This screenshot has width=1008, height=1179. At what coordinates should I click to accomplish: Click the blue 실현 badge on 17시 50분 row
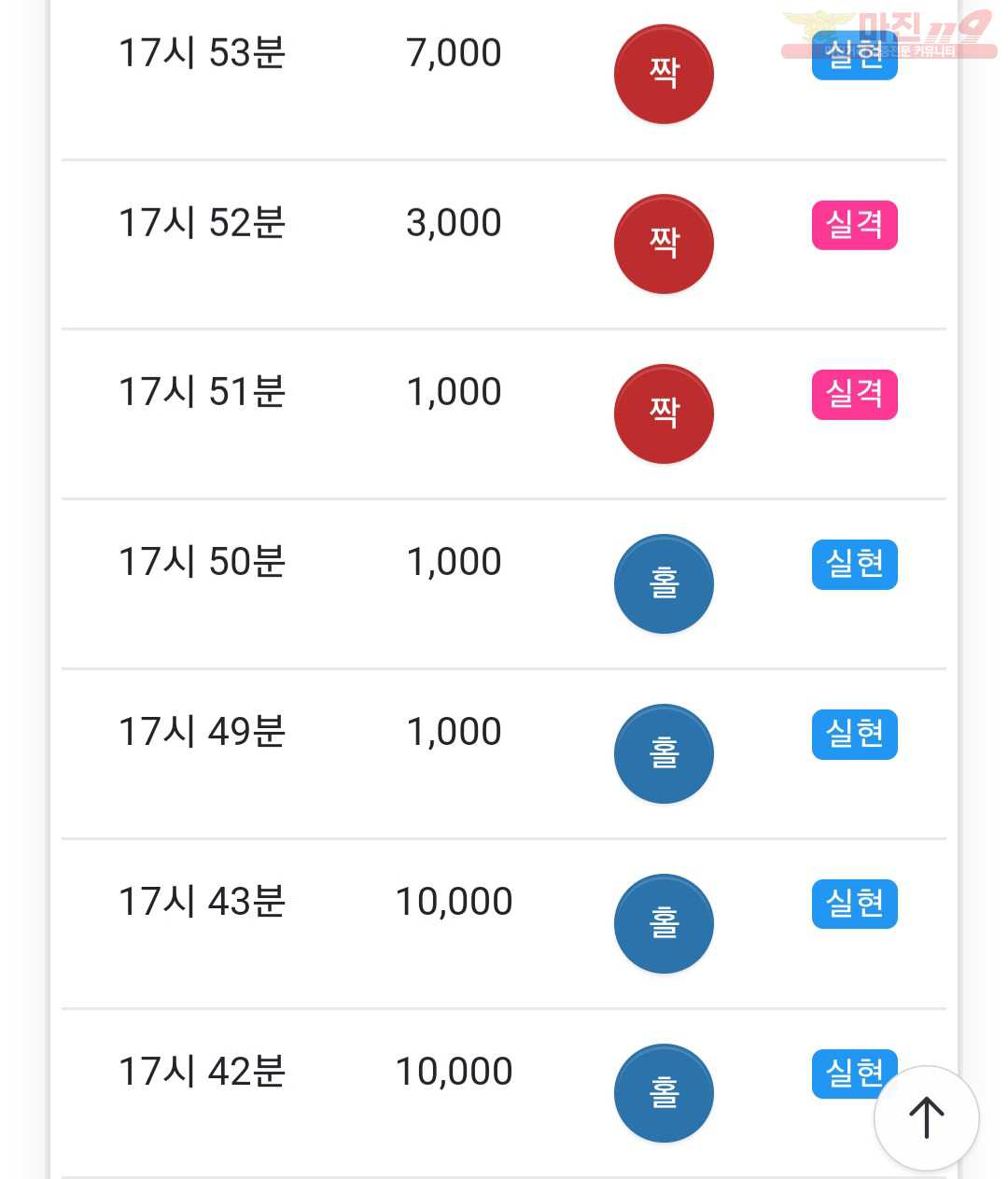pos(855,565)
